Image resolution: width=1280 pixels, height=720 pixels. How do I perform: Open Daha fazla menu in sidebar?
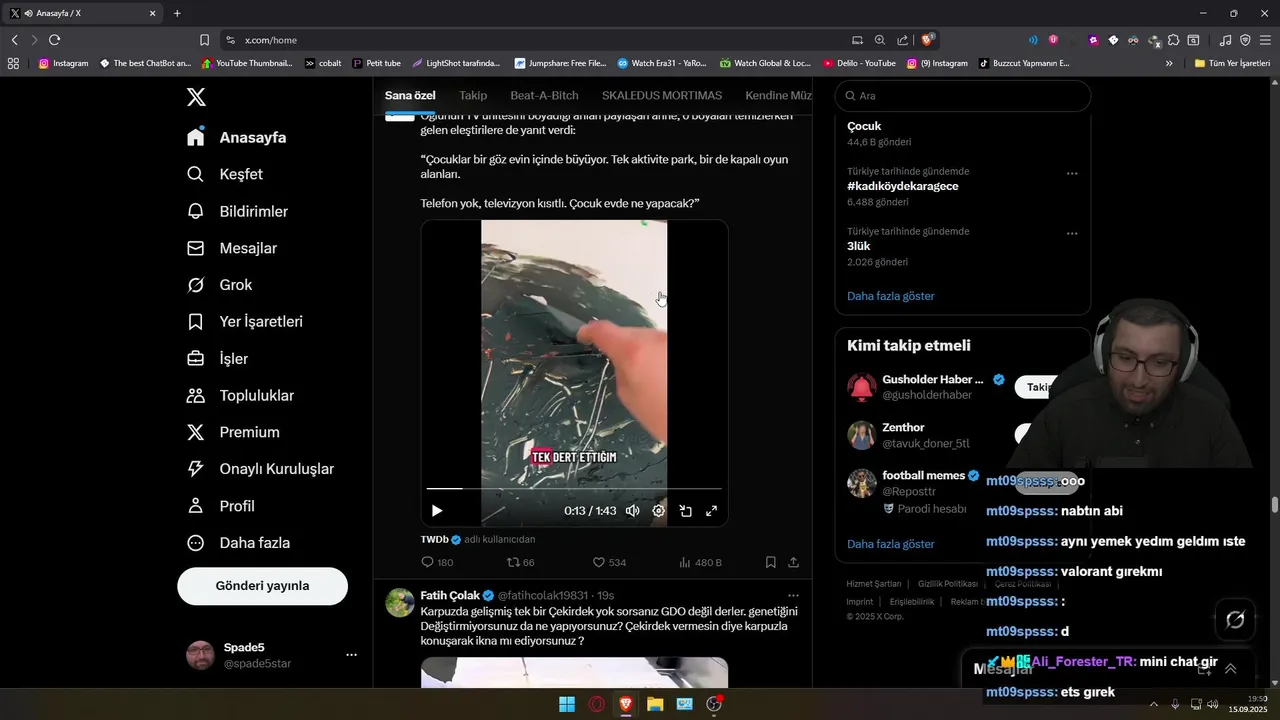click(x=239, y=543)
